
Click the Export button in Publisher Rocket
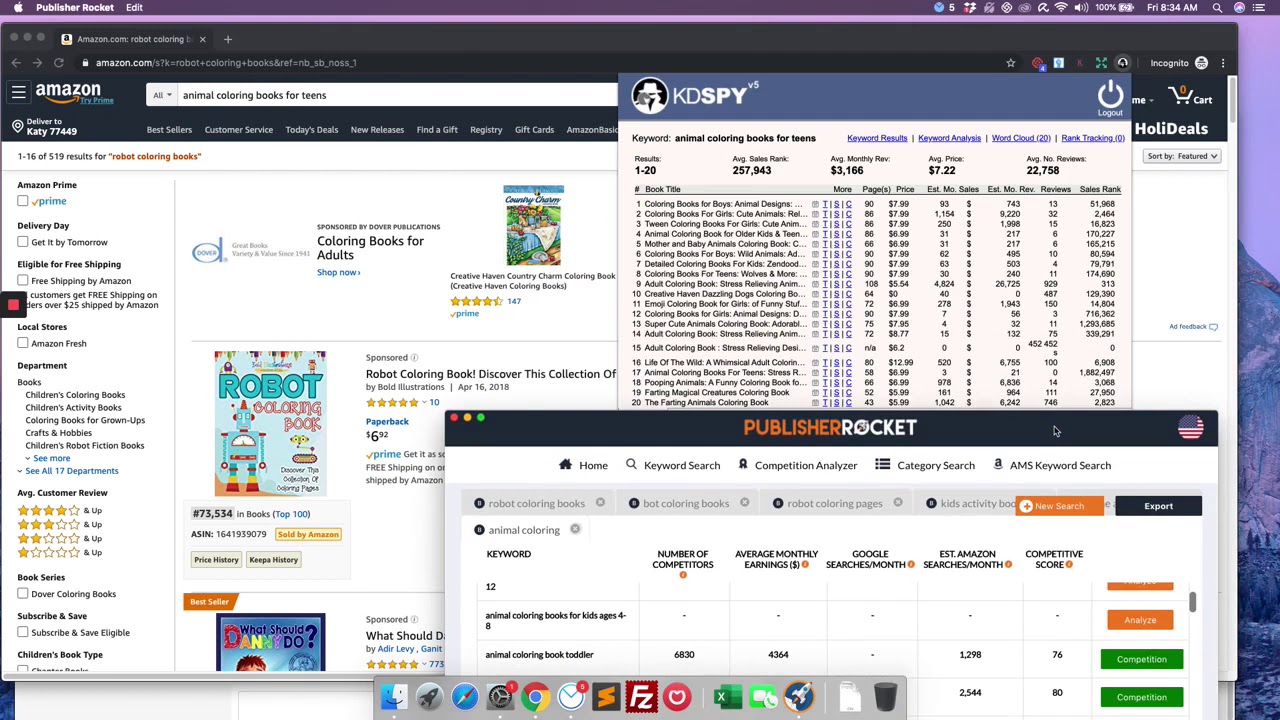(x=1158, y=505)
